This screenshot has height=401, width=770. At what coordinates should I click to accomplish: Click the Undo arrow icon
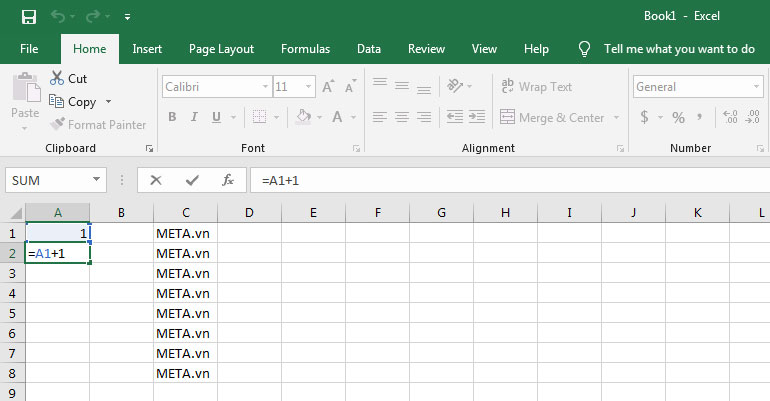point(58,17)
